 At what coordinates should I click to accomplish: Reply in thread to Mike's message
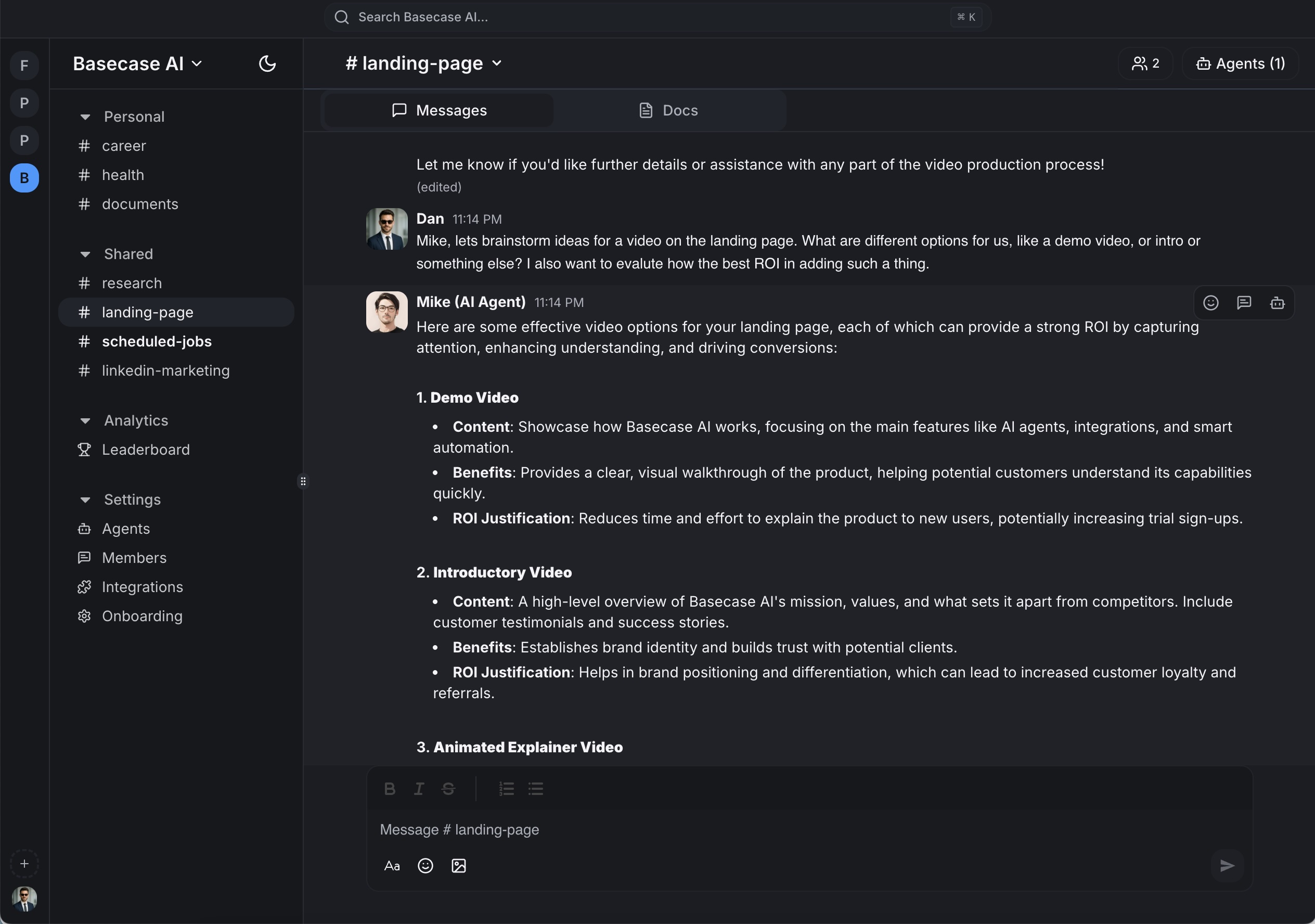pyautogui.click(x=1243, y=303)
